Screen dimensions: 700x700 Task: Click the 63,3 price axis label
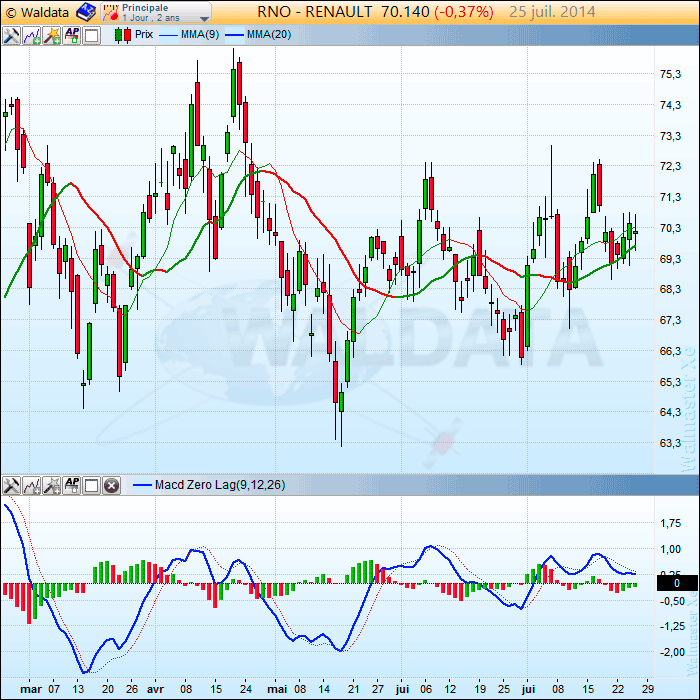(671, 443)
